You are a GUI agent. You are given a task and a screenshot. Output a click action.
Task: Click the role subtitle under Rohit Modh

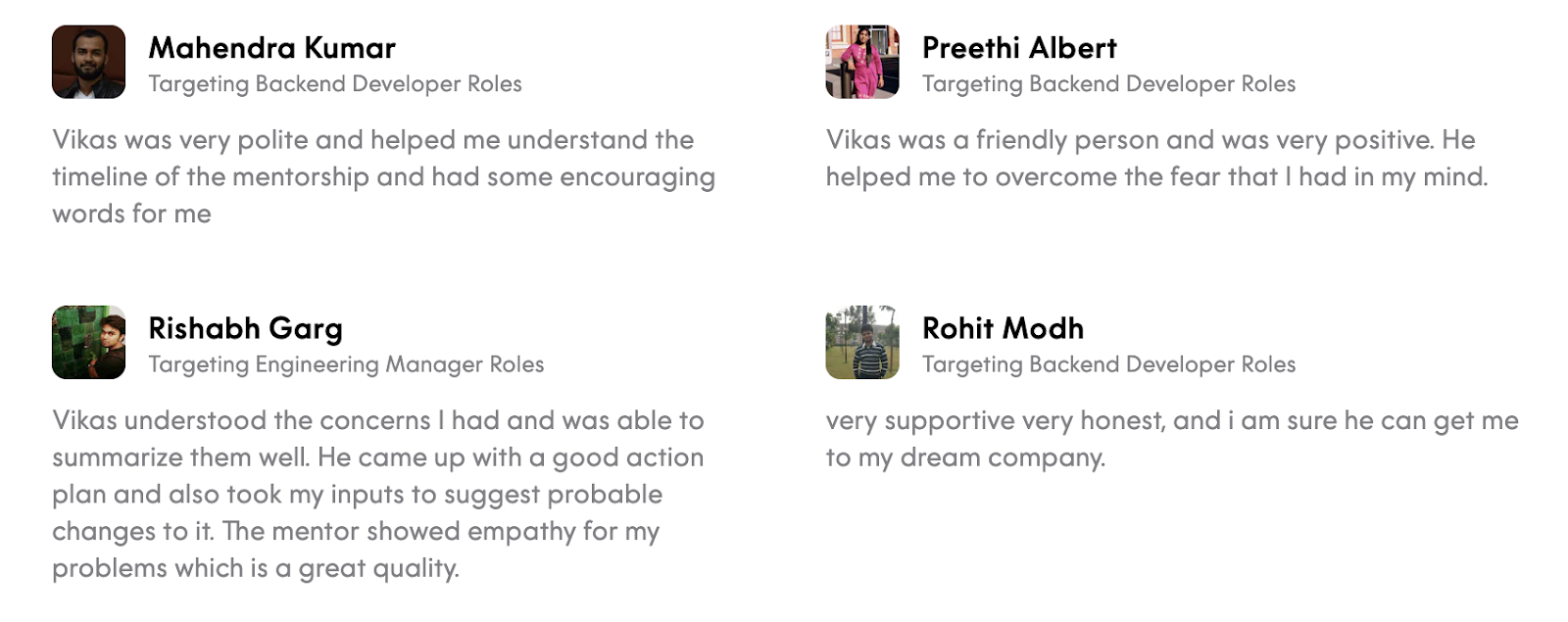[x=1108, y=364]
